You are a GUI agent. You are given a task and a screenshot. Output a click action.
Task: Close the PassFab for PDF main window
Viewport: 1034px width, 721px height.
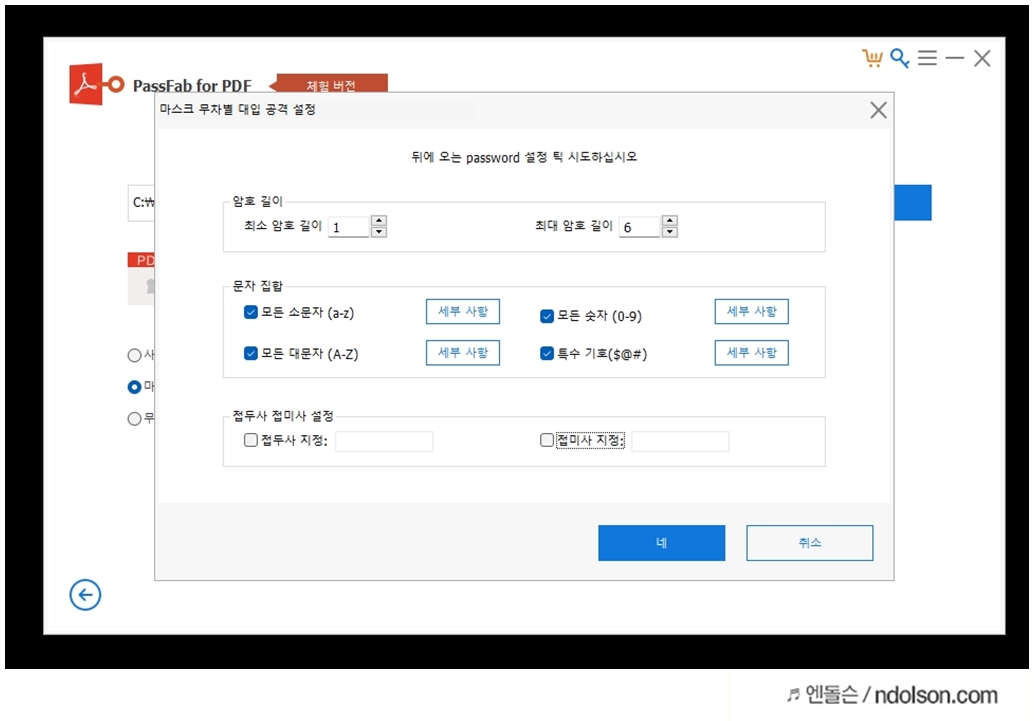click(x=982, y=58)
